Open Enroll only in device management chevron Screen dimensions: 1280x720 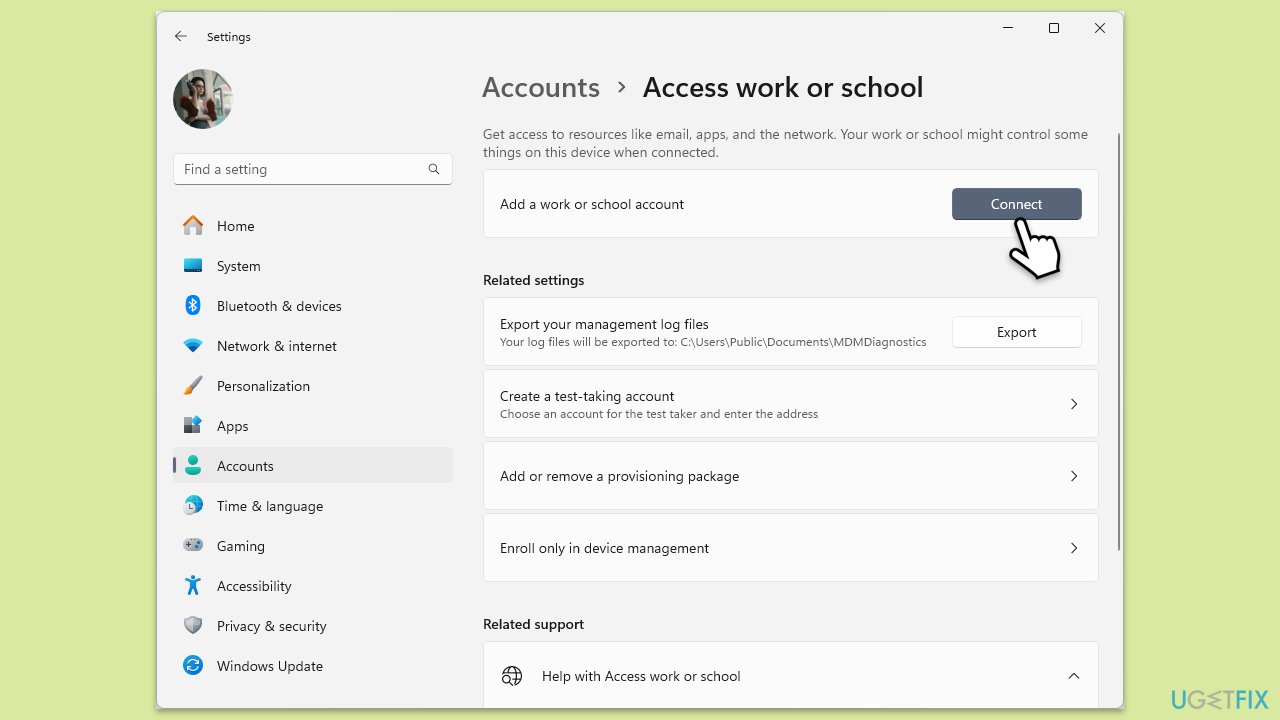(1074, 548)
